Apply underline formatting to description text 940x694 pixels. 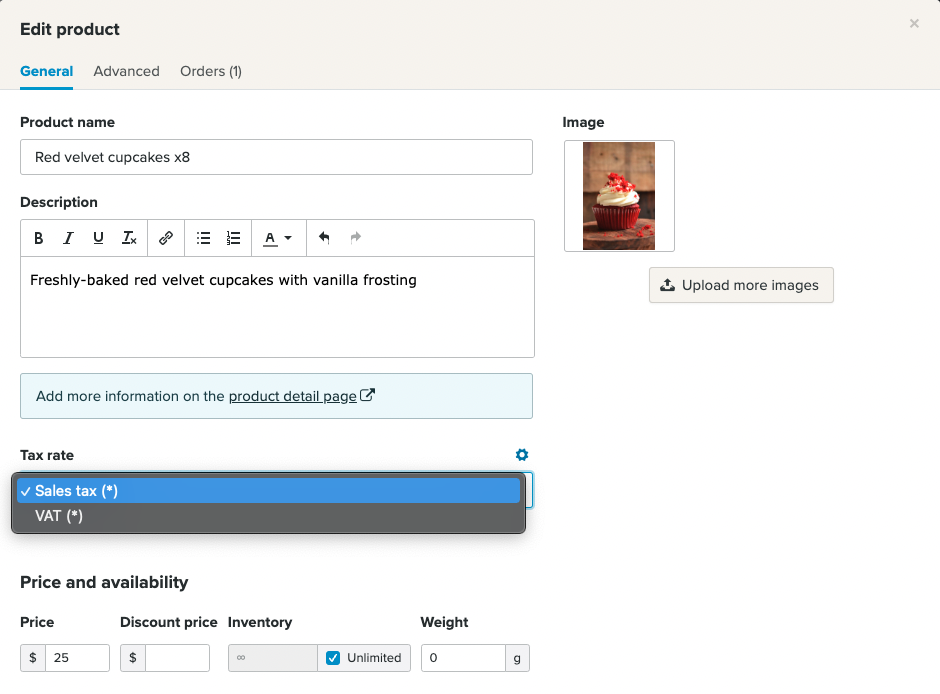(x=98, y=238)
